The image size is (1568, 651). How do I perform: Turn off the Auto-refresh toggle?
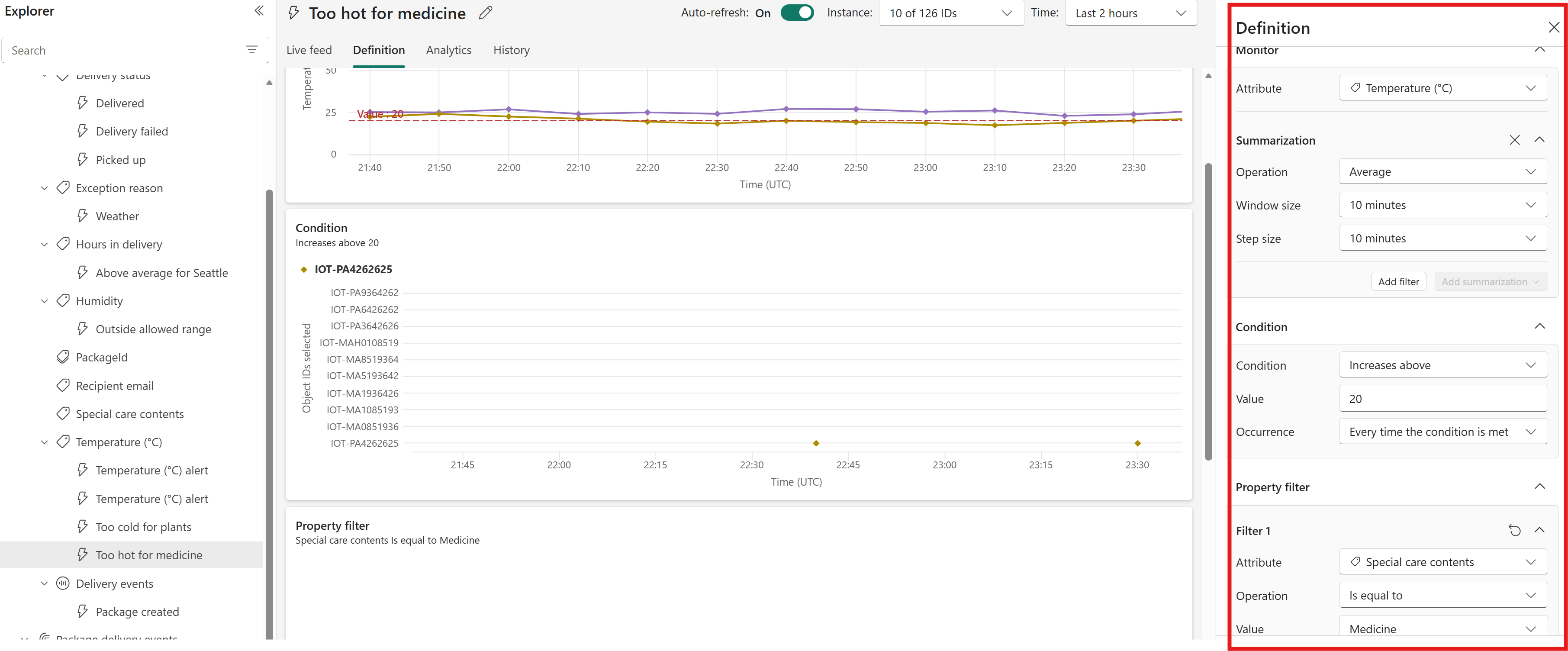pyautogui.click(x=797, y=13)
